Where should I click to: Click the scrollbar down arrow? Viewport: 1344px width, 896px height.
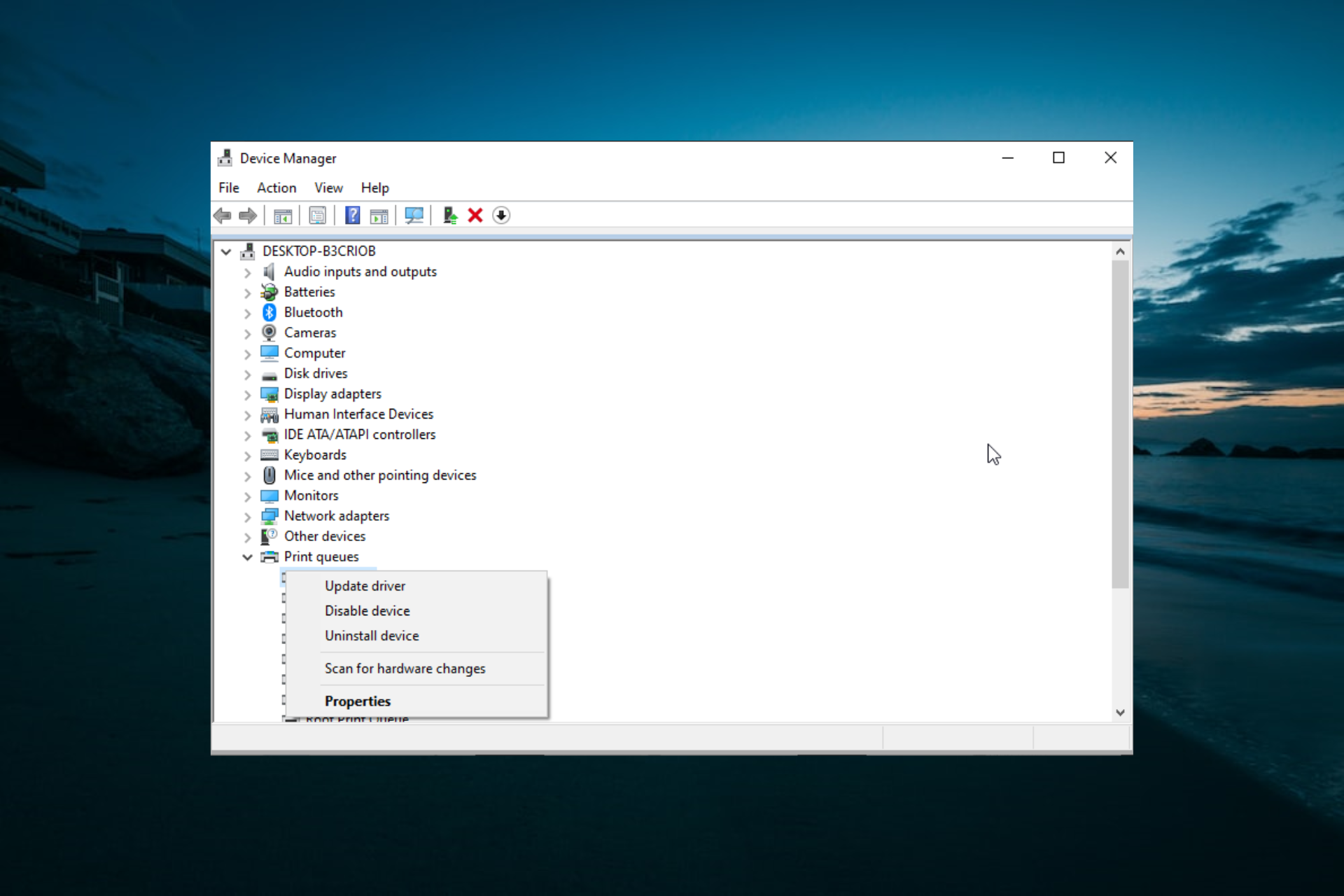(x=1120, y=713)
